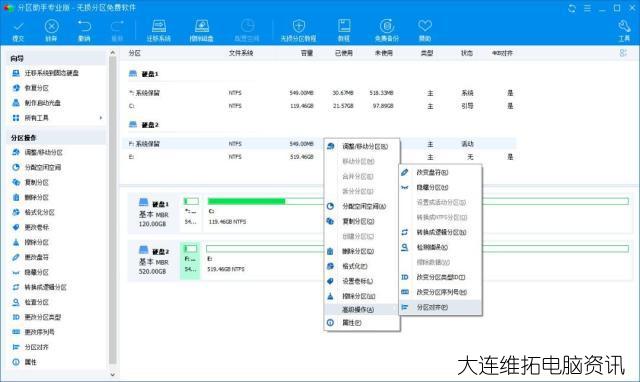
Task: Toggle the view layout icon beside column headers
Action: click(623, 53)
